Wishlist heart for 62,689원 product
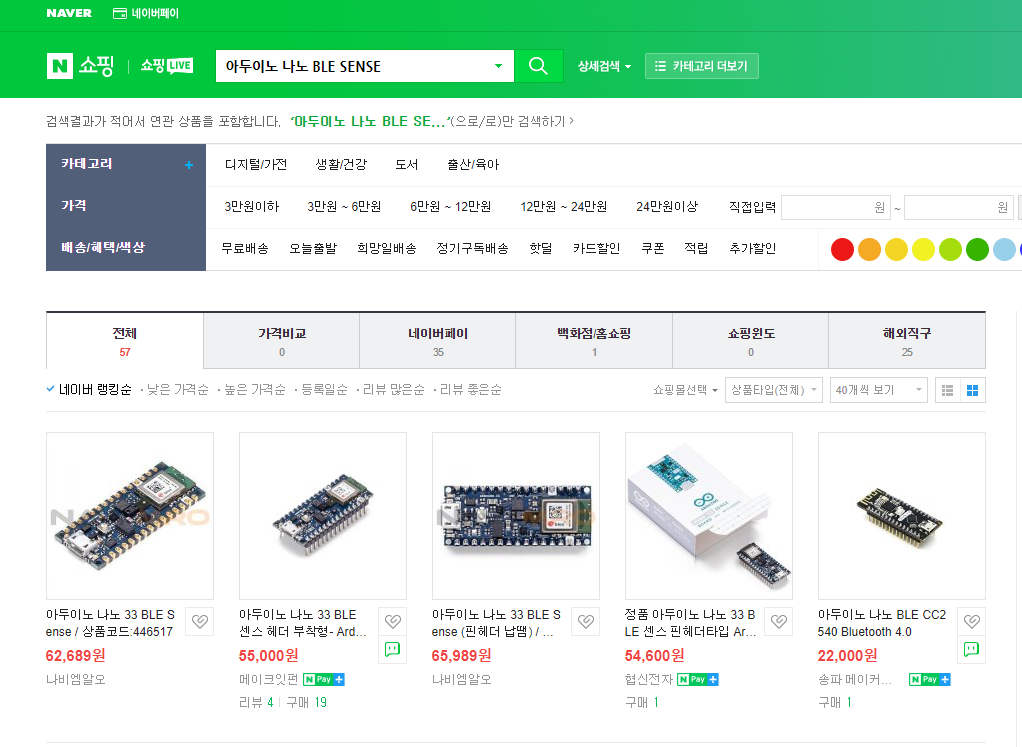The width and height of the screenshot is (1022, 747). pos(200,621)
